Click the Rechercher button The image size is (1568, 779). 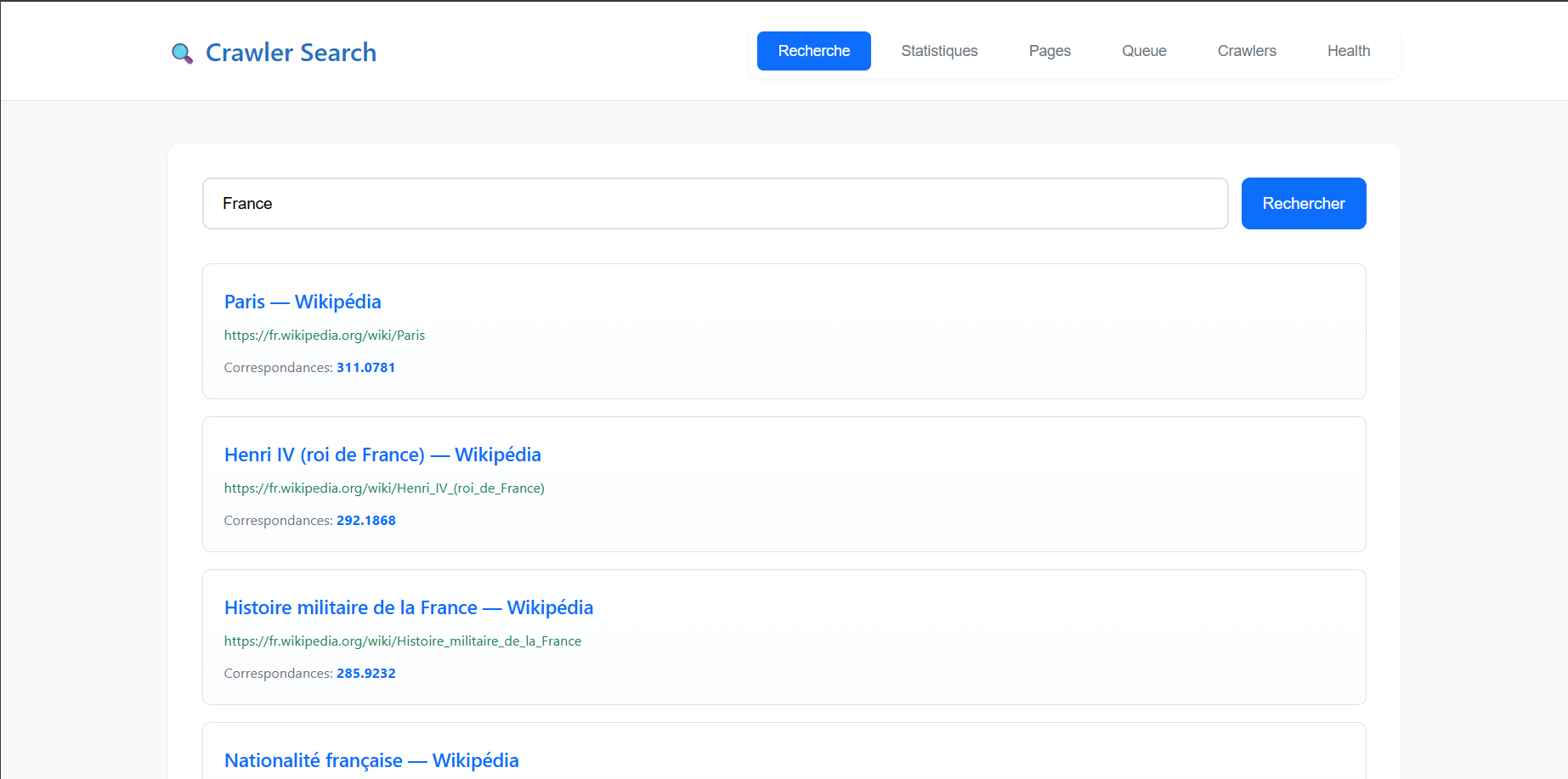coord(1304,203)
